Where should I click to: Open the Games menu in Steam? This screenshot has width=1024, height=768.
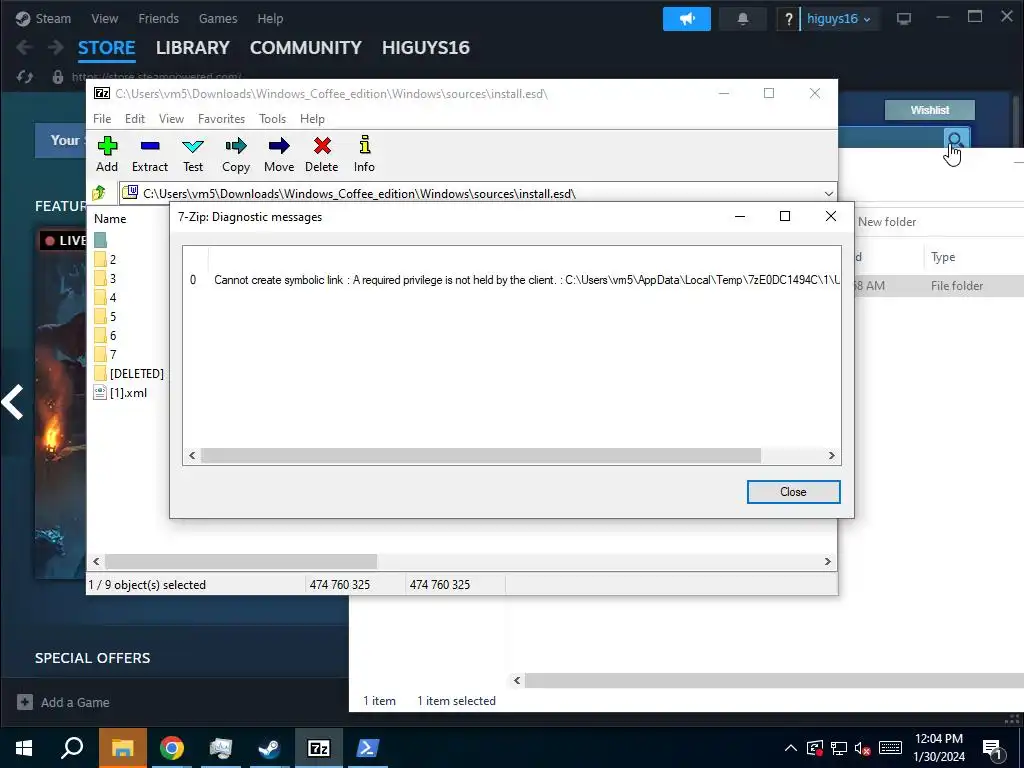click(218, 18)
